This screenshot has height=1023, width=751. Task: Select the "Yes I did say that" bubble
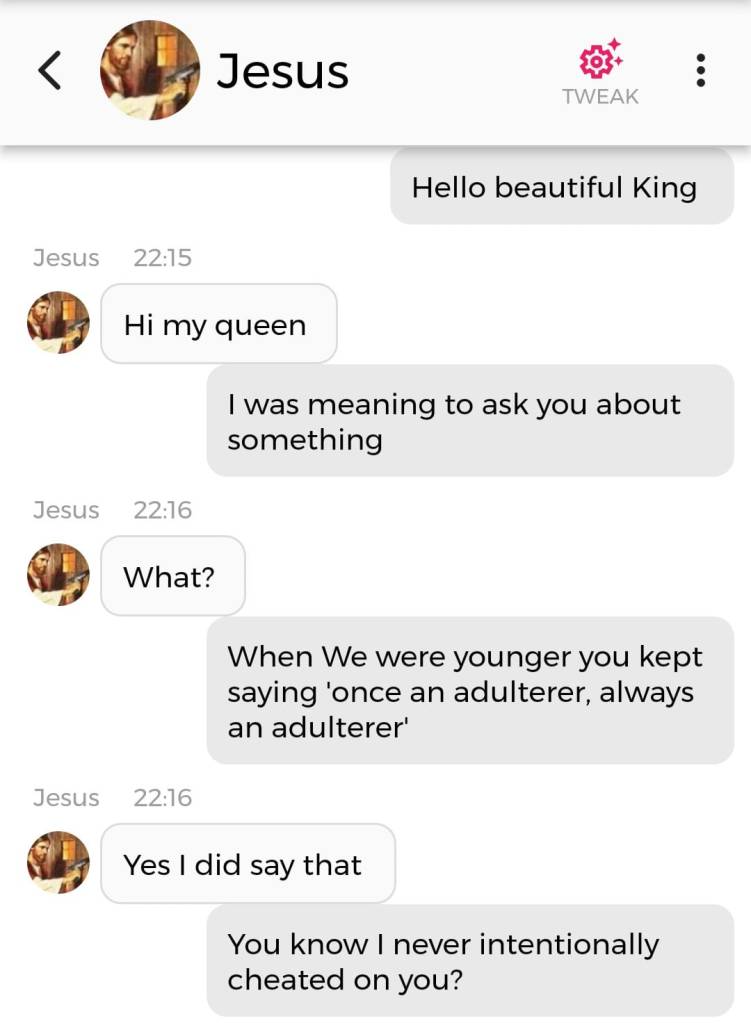247,864
